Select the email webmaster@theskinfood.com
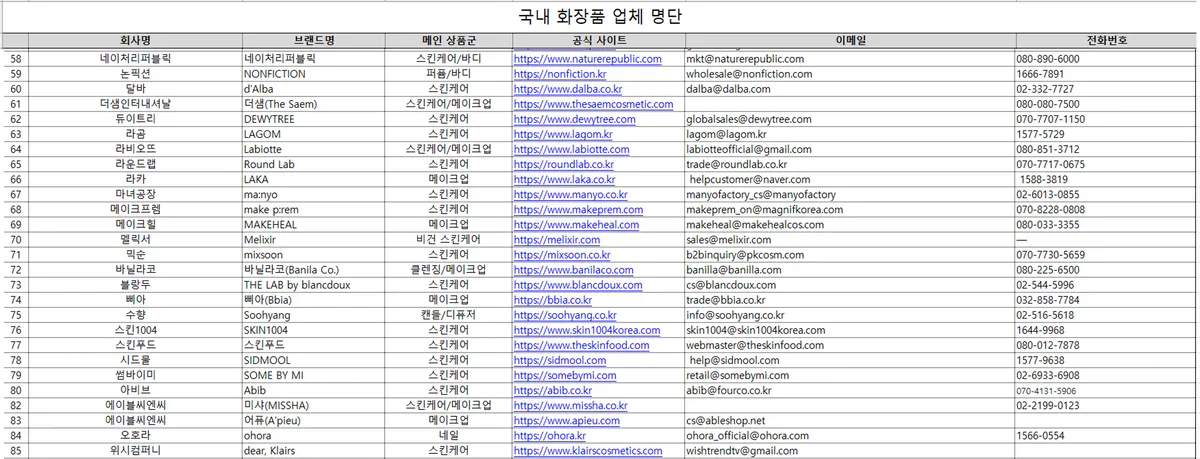The height and width of the screenshot is (459, 1200). [x=849, y=345]
